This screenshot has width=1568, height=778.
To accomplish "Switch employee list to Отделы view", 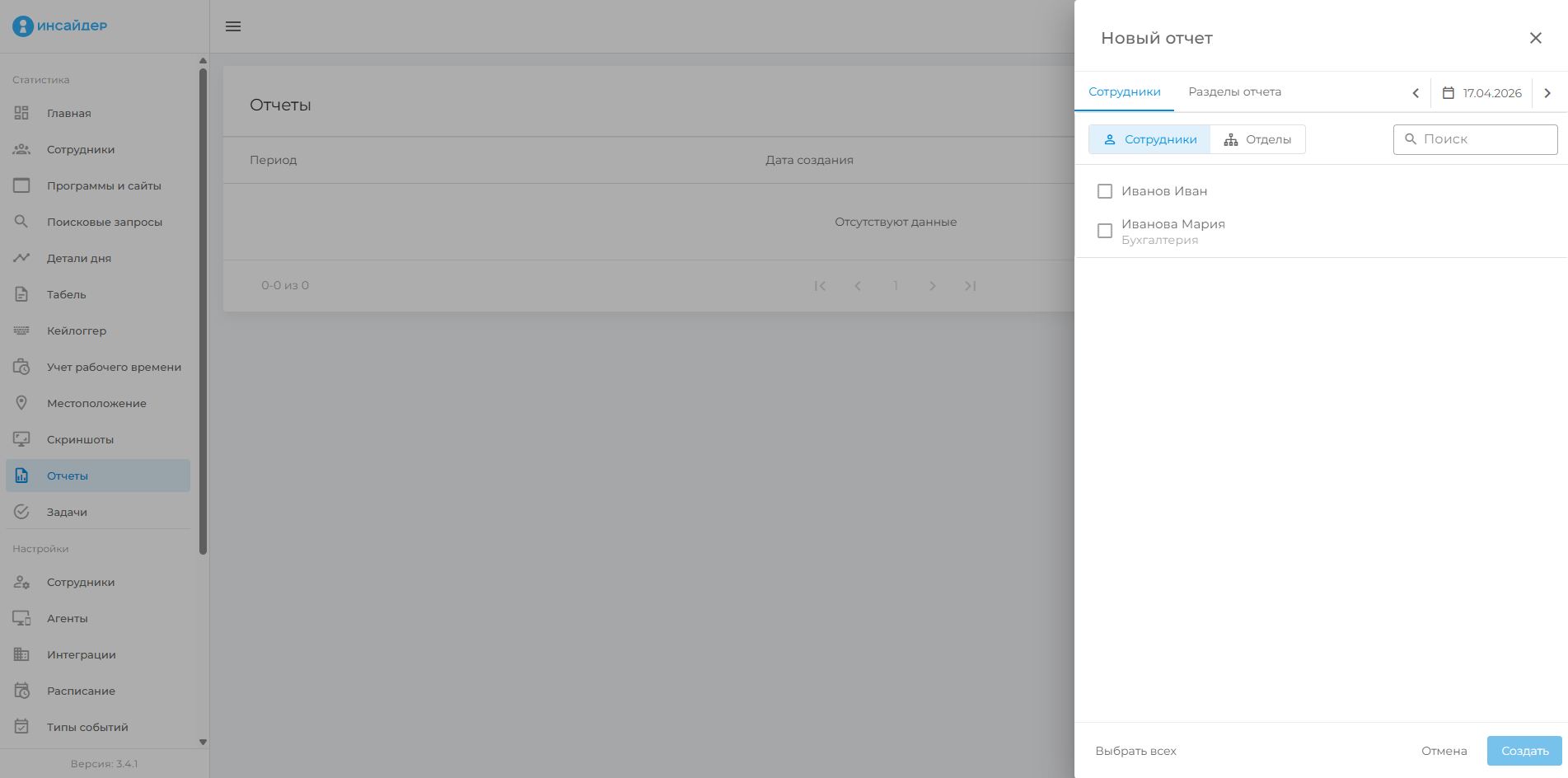I will 1257,139.
